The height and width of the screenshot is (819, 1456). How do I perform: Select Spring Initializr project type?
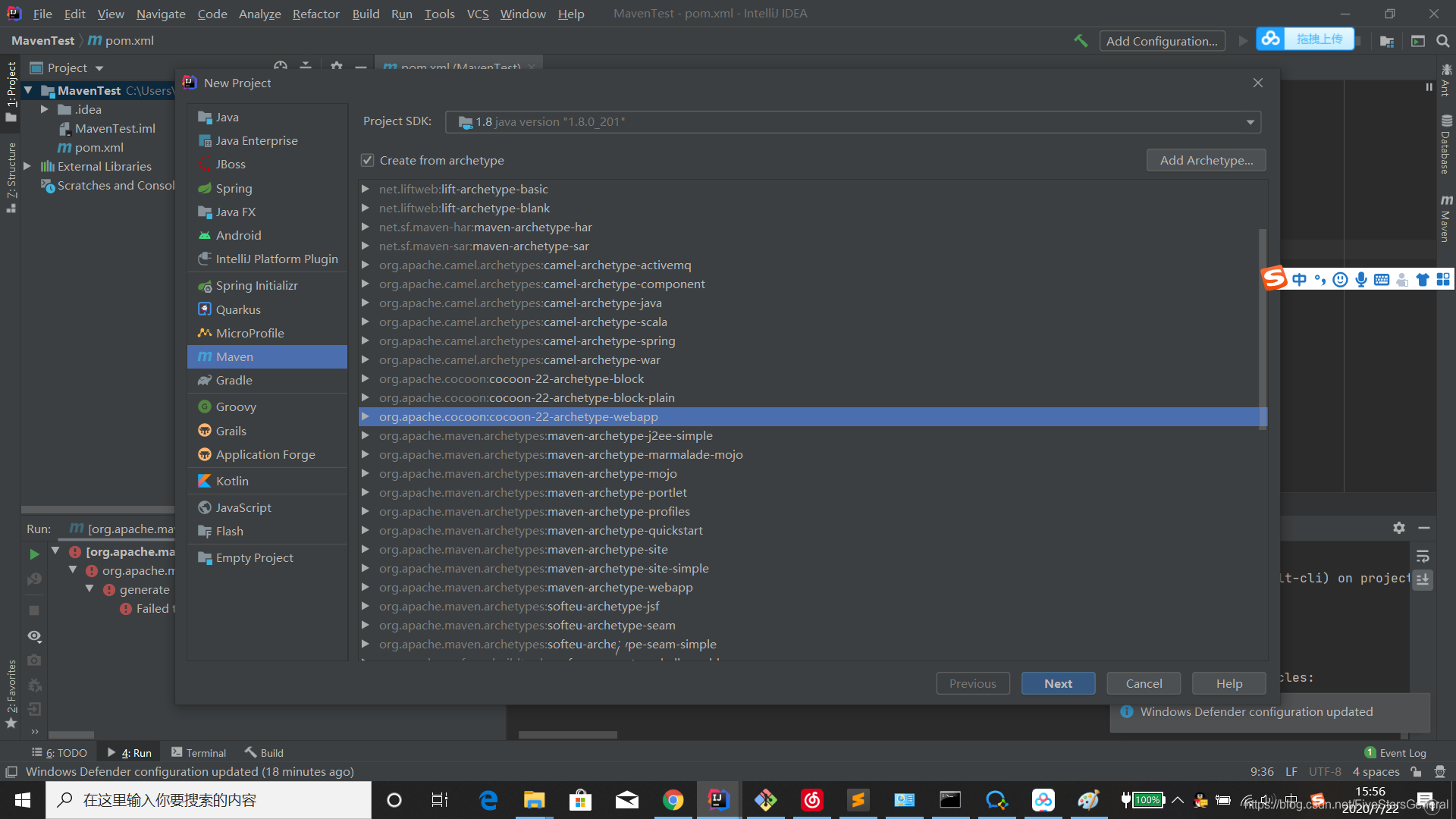pos(256,286)
